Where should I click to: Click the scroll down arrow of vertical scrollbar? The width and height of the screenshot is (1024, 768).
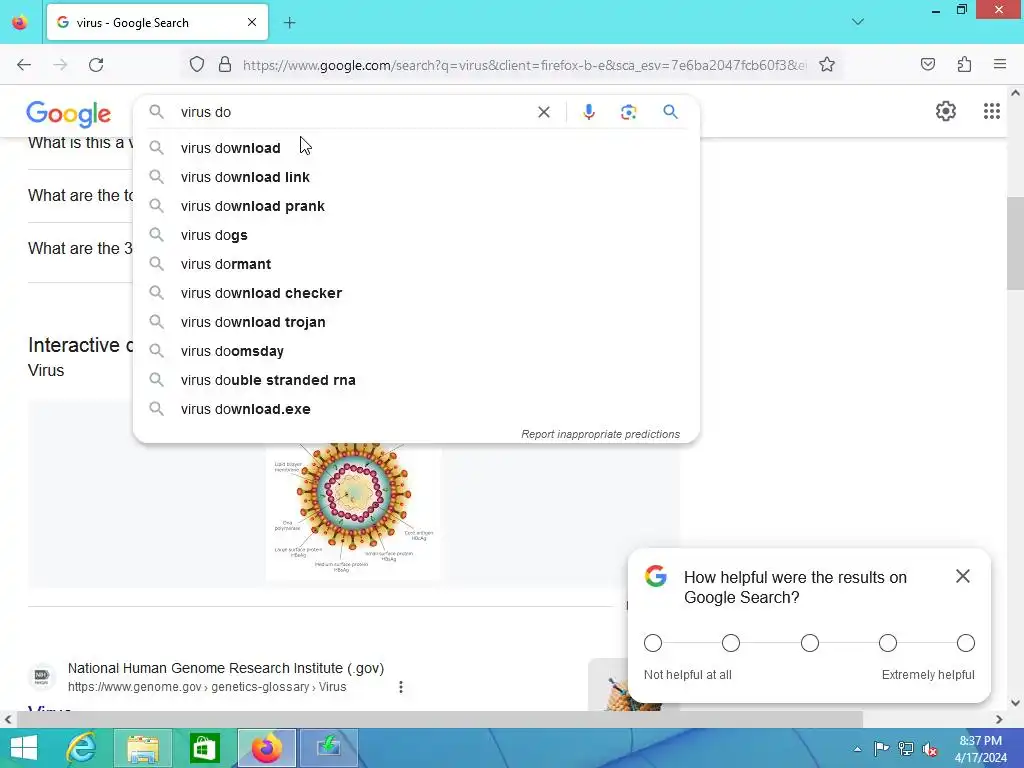(1015, 703)
